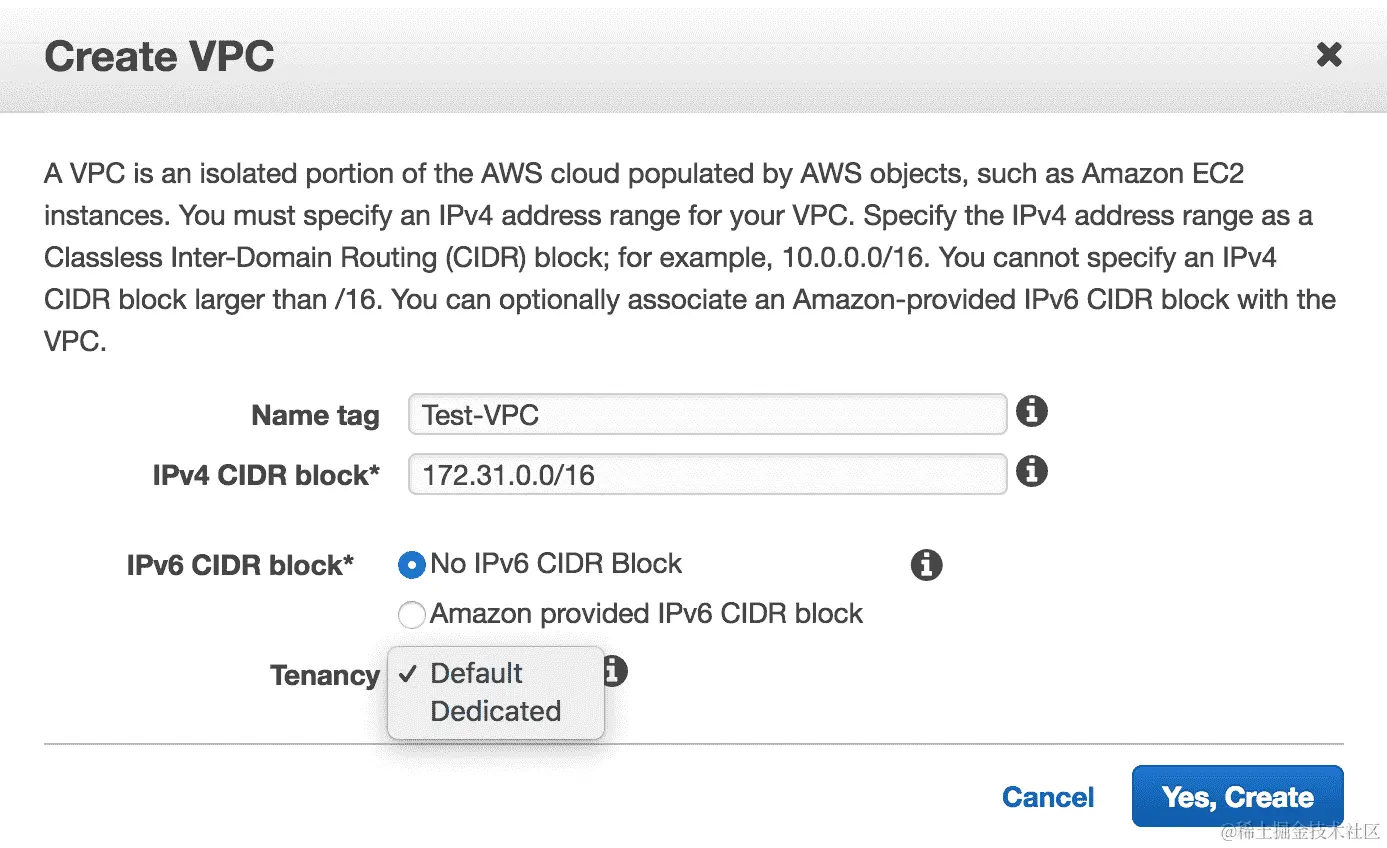Click the IPv6 CIDR block* label

point(240,566)
